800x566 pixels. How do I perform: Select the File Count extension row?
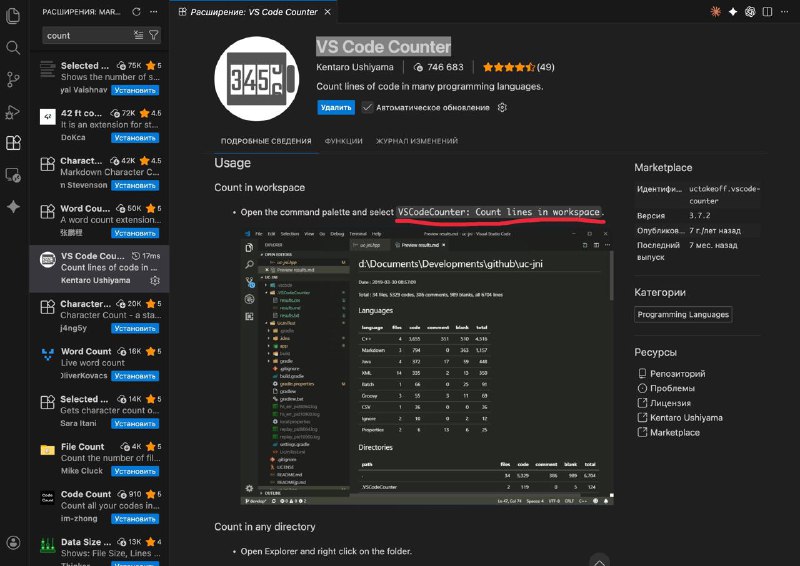99,459
